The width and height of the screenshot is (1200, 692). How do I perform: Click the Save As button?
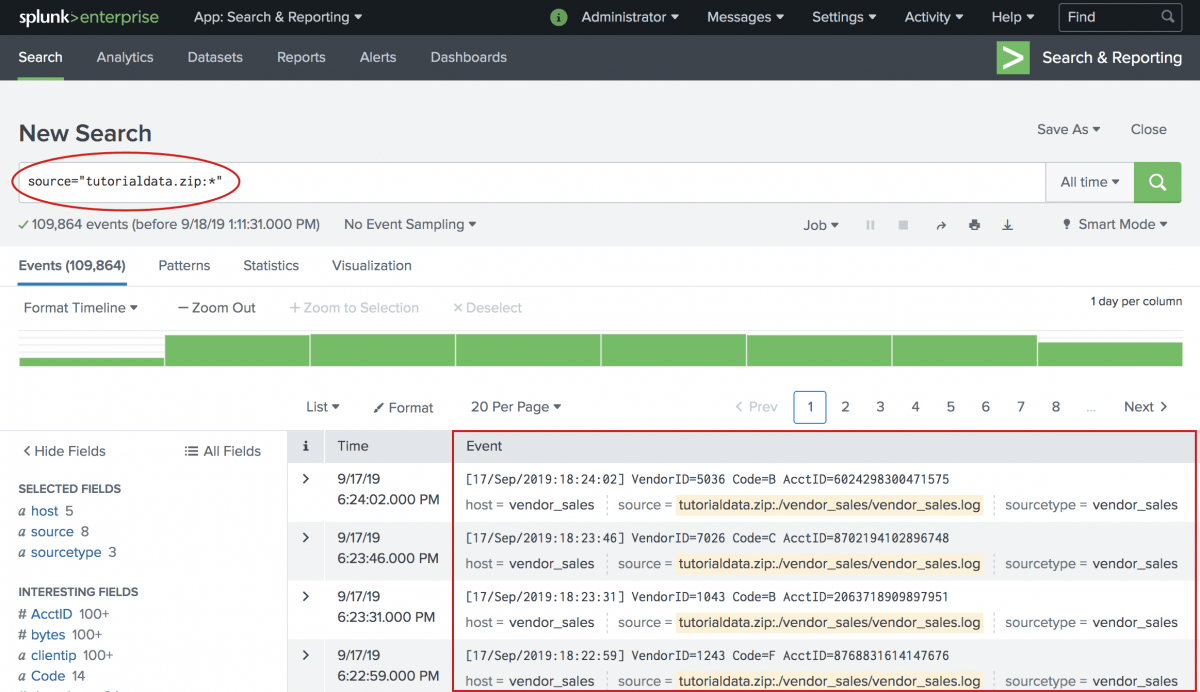[1068, 129]
